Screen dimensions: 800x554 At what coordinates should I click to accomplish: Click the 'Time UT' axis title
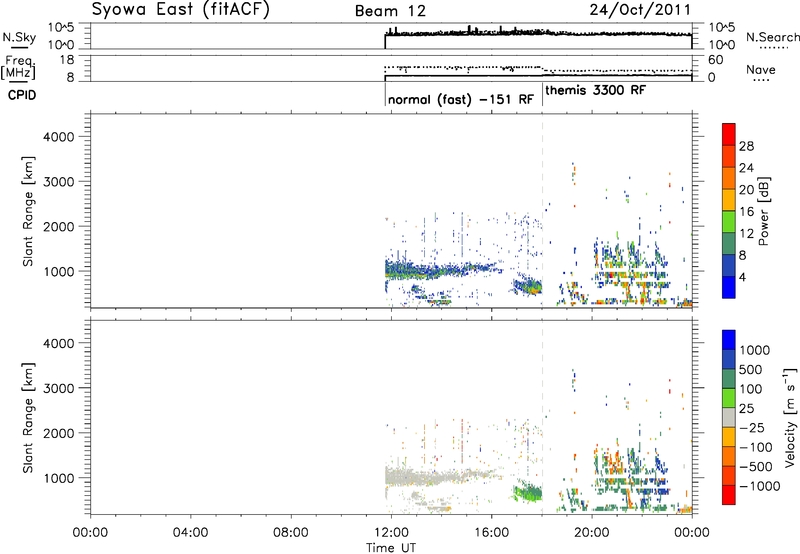click(x=391, y=548)
